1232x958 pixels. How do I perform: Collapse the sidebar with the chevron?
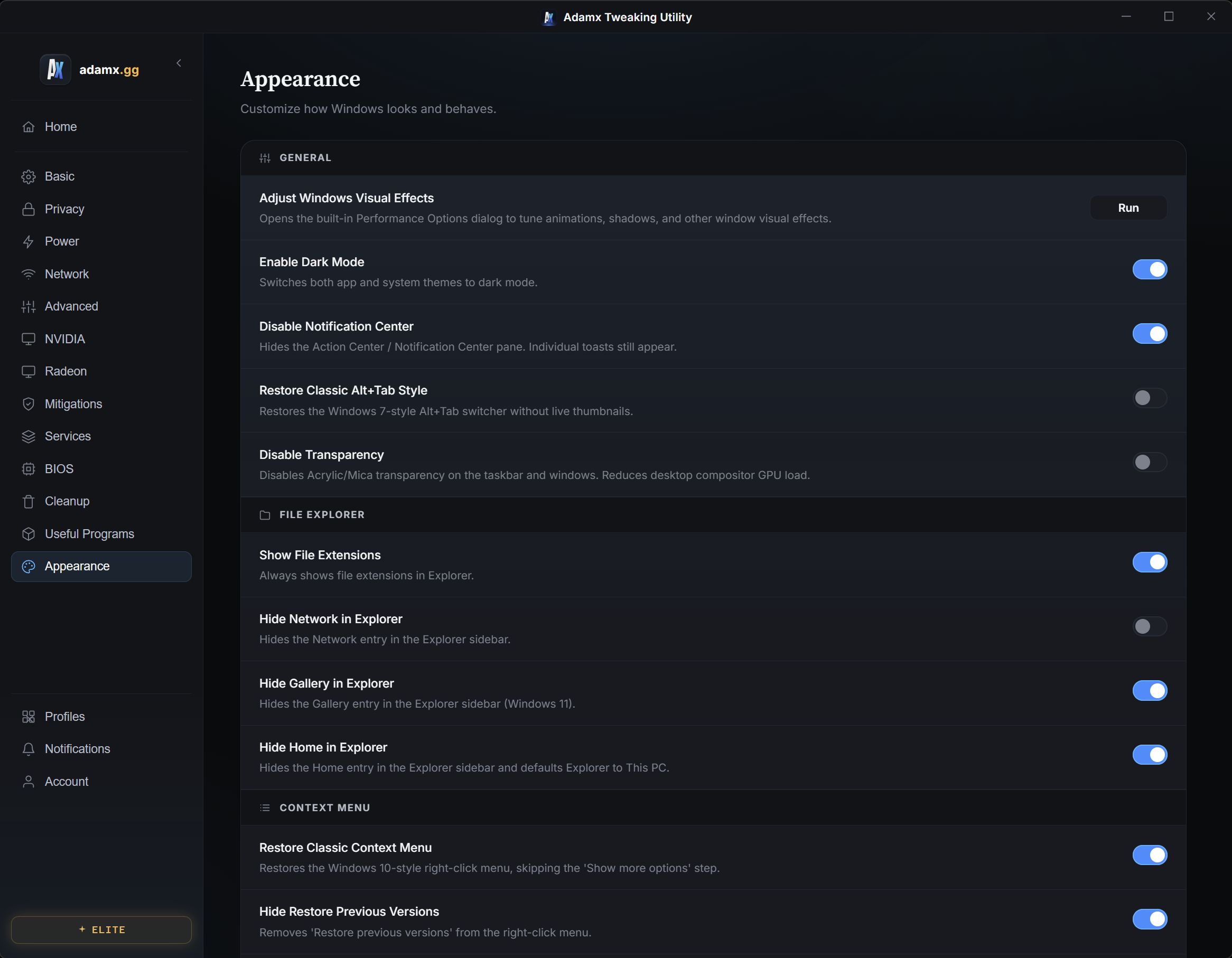[x=179, y=63]
